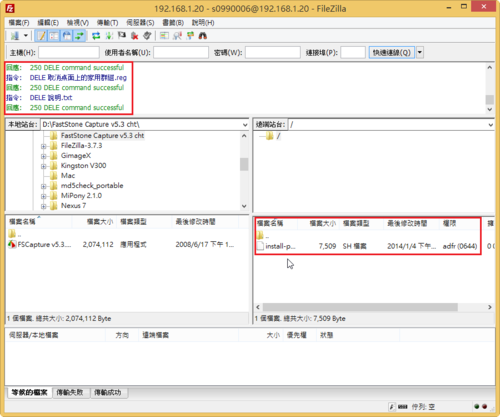The width and height of the screenshot is (500, 417).
Task: Cancel the current operation
Action: click(x=122, y=36)
